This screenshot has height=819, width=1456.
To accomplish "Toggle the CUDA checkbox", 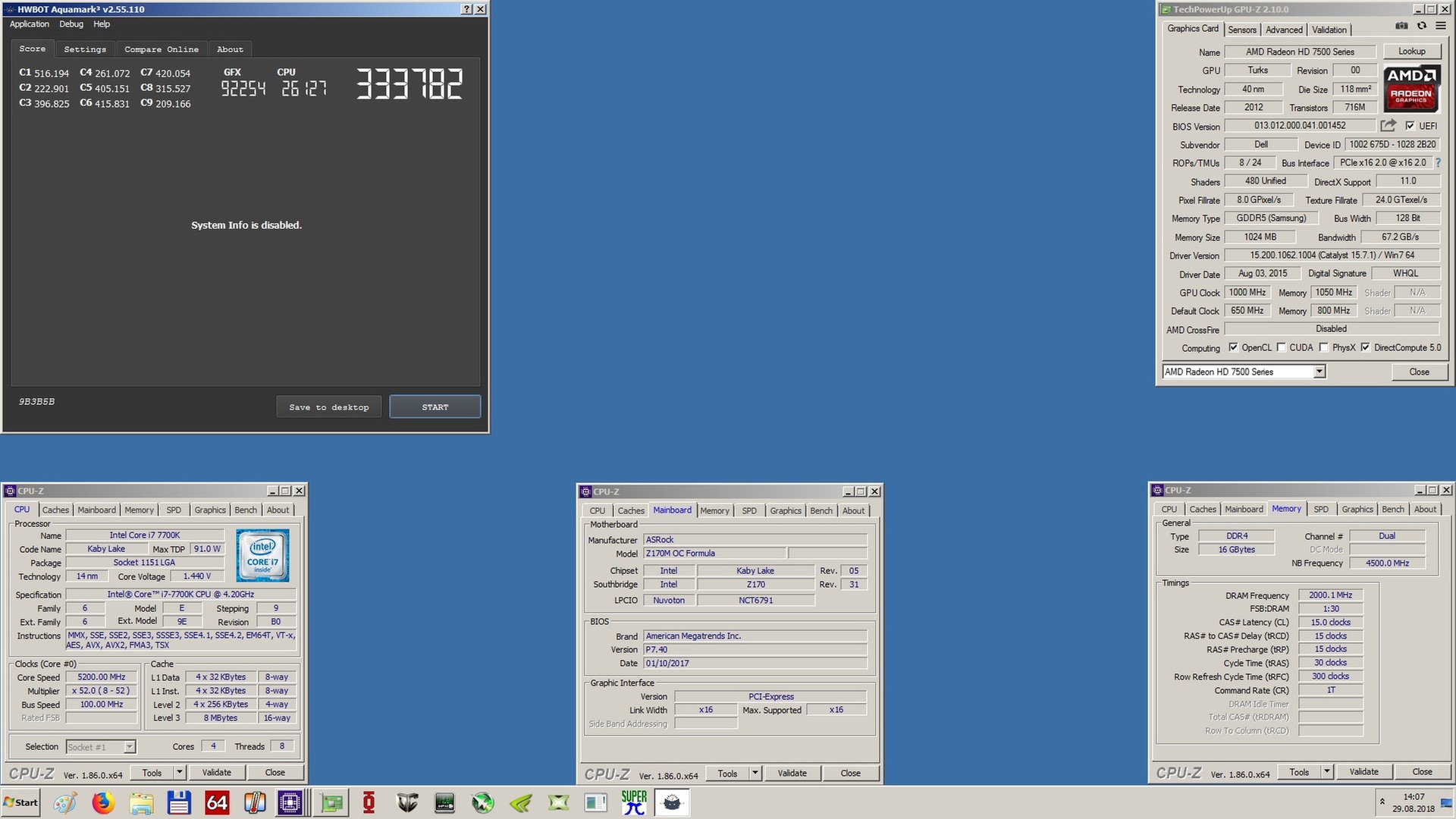I will 1282,347.
